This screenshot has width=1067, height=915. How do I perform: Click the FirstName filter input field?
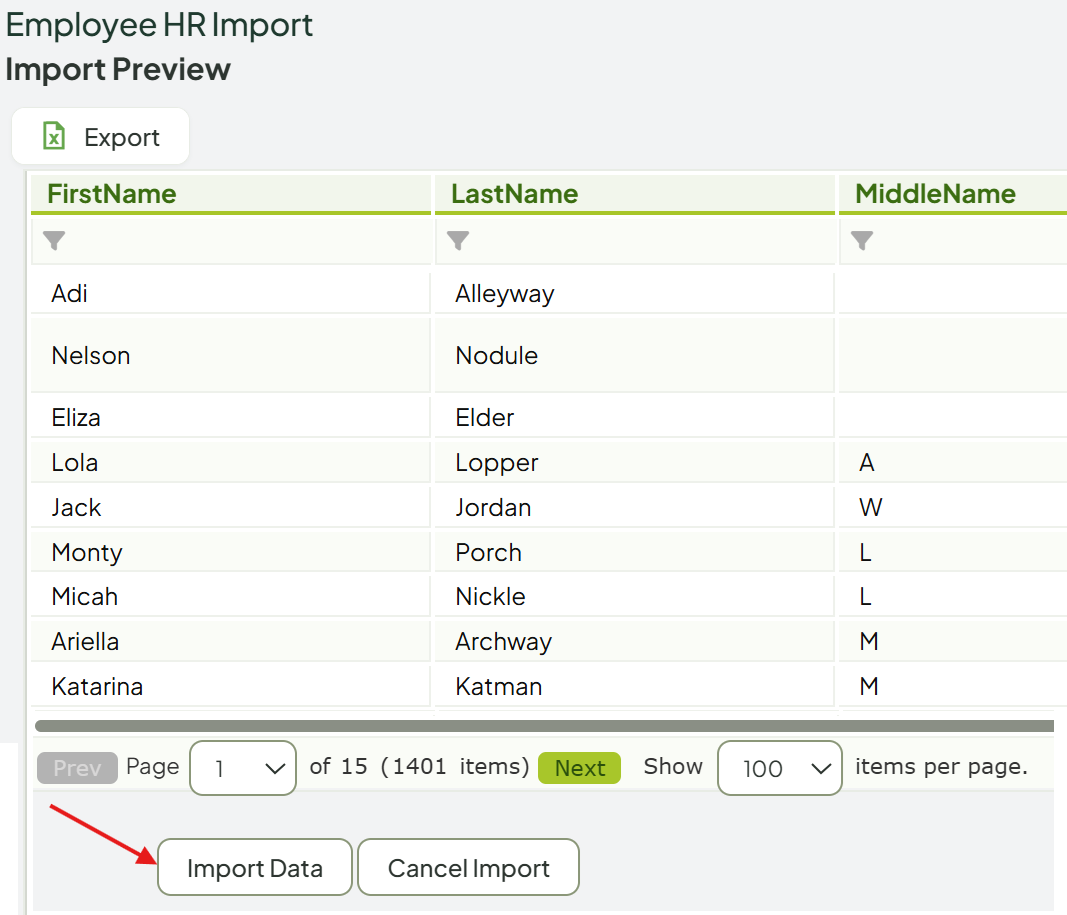231,240
